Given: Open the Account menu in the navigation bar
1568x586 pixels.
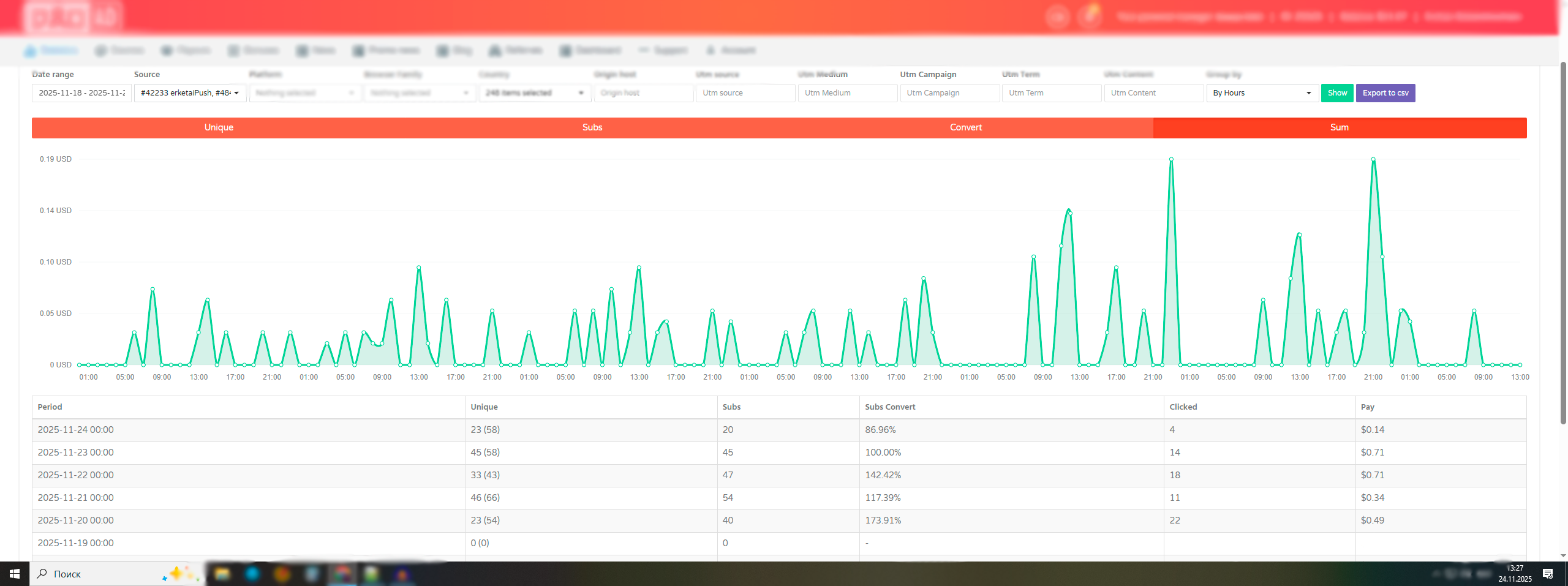Looking at the screenshot, I should coord(731,50).
